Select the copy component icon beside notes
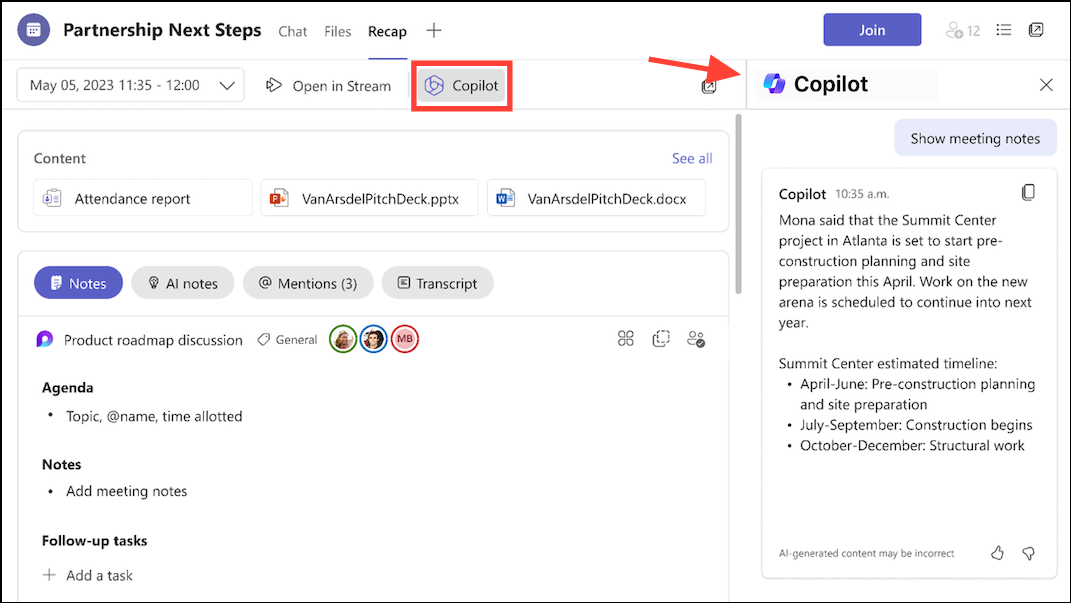The height and width of the screenshot is (603, 1071). [x=661, y=338]
